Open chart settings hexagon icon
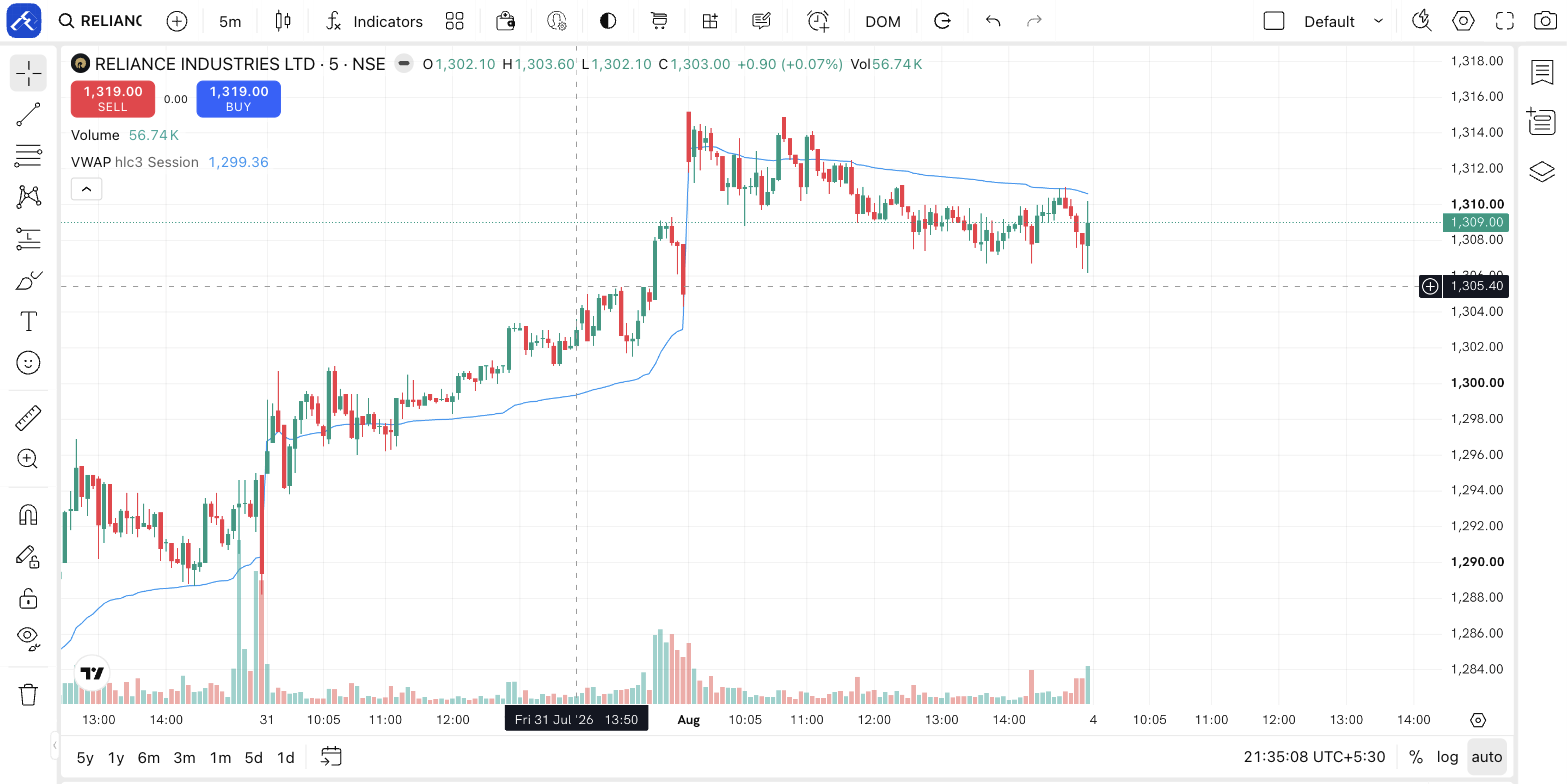 pyautogui.click(x=1463, y=21)
